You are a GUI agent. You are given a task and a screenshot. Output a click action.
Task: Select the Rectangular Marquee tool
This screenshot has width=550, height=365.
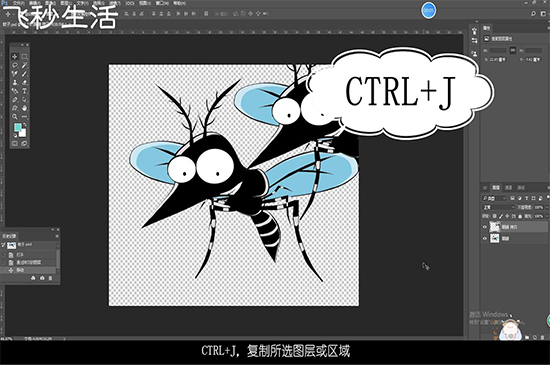[24, 56]
